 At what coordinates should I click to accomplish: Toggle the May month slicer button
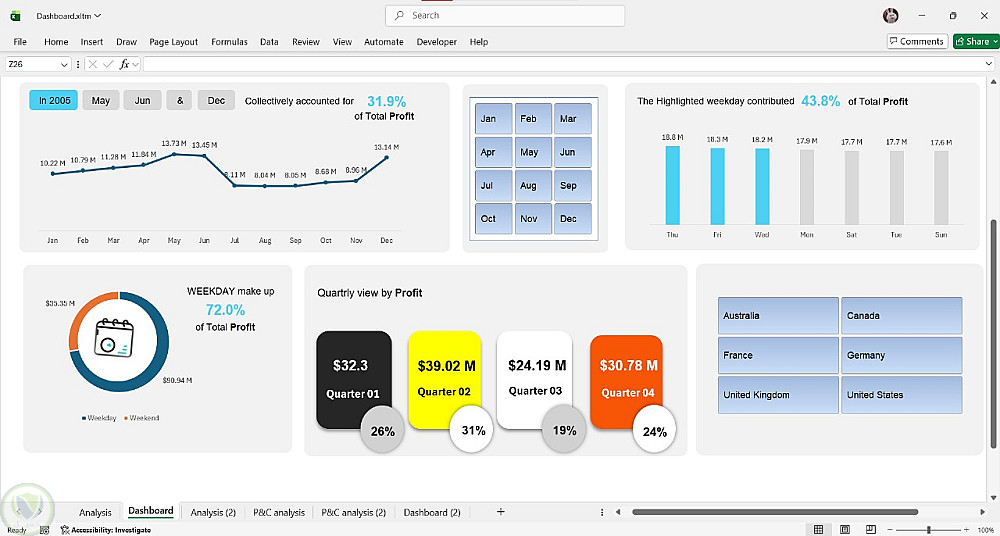[x=533, y=152]
